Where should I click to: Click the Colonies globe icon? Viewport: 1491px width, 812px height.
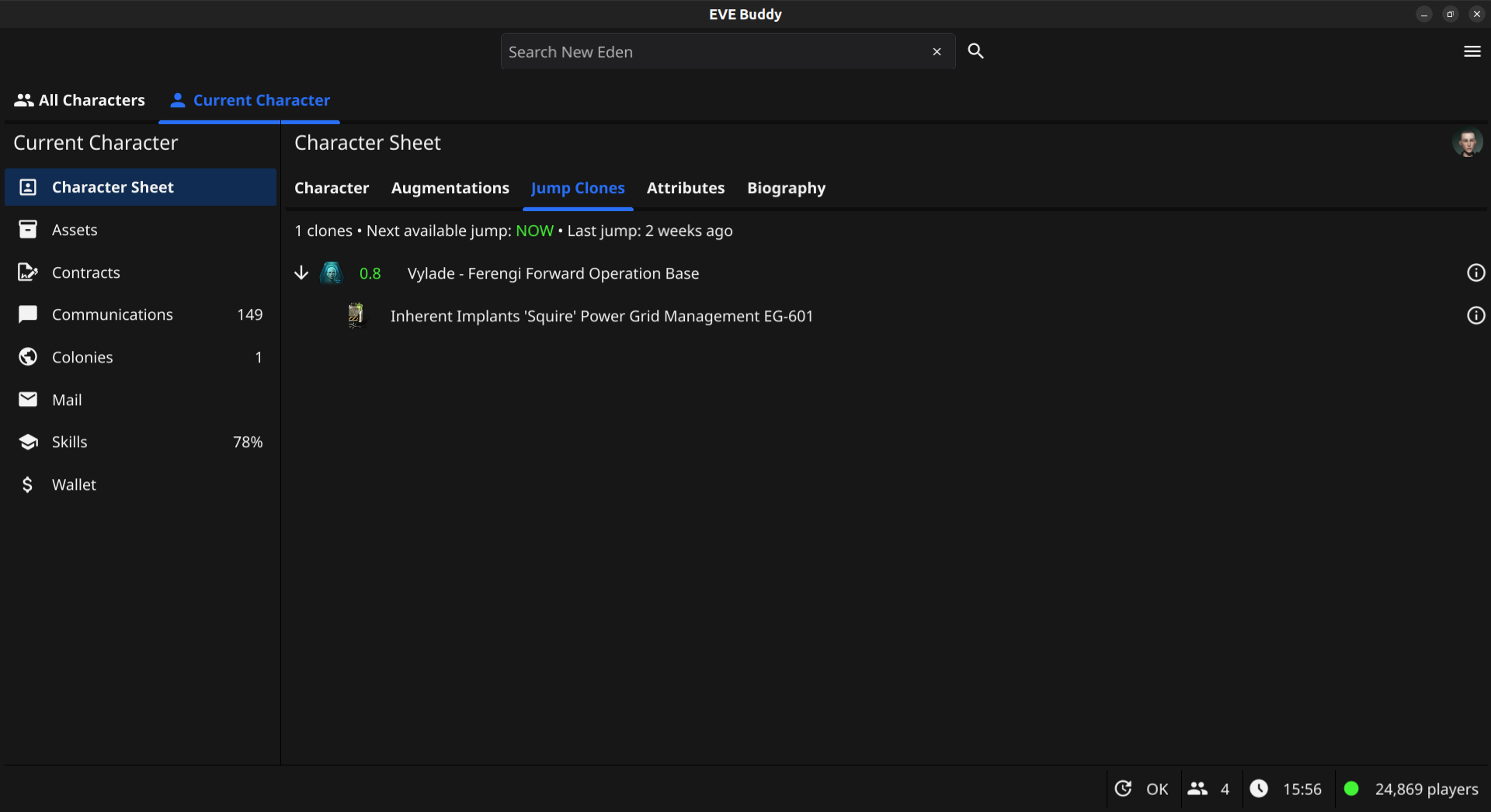click(28, 356)
